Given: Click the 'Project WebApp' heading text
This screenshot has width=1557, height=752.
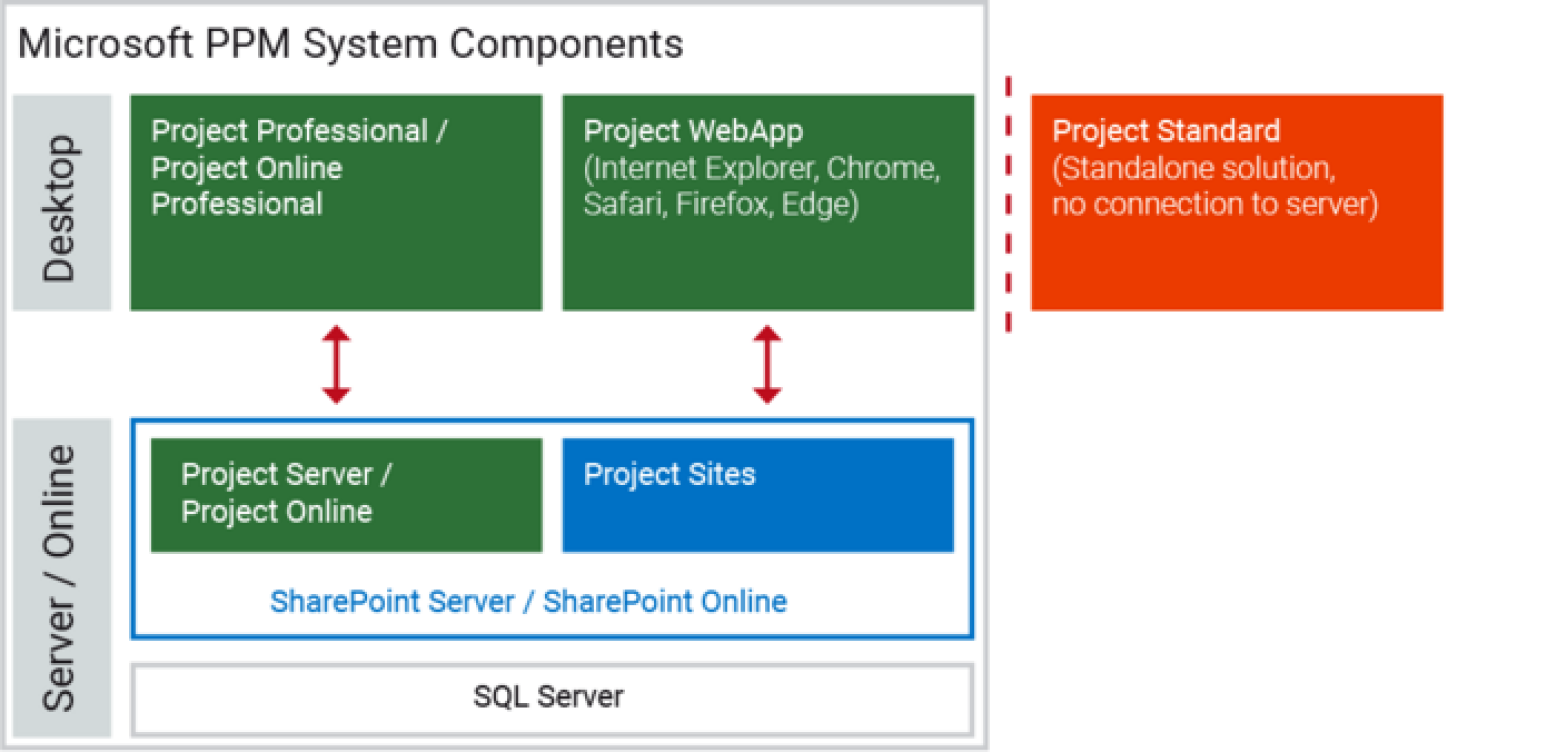Looking at the screenshot, I should tap(693, 131).
